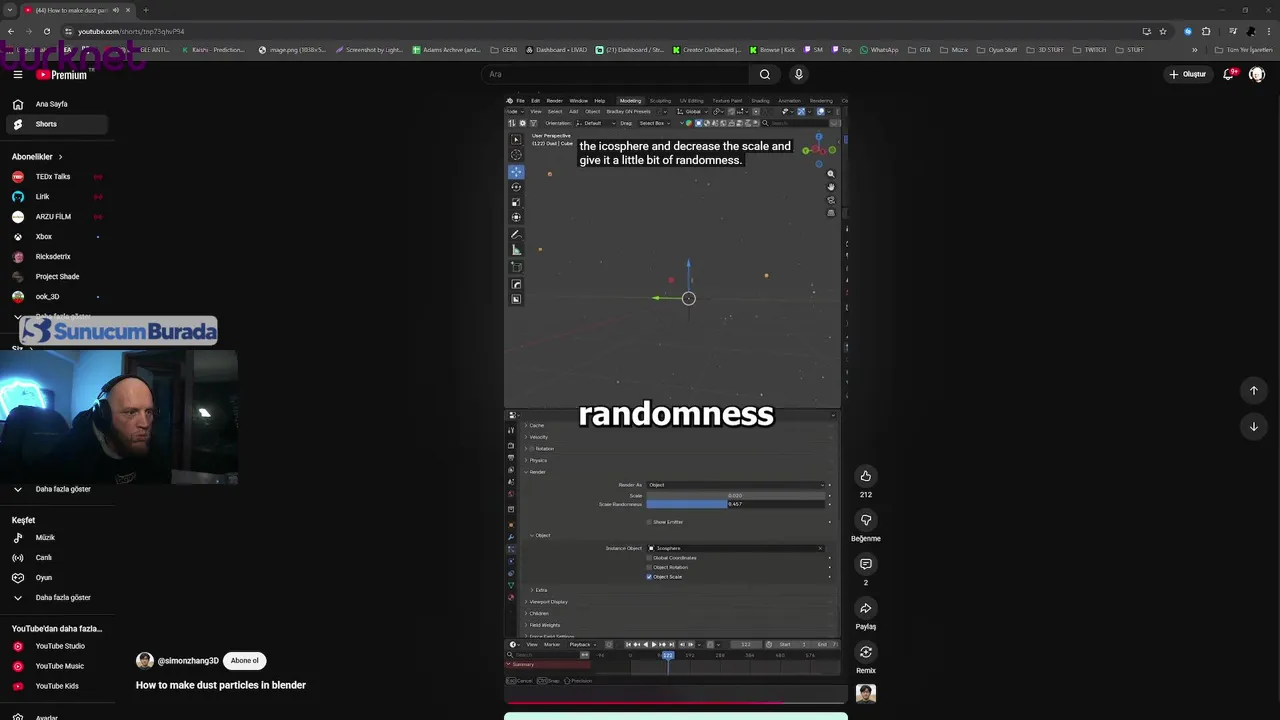Mute the tab using its speaker icon
The image size is (1280, 720).
116,10
